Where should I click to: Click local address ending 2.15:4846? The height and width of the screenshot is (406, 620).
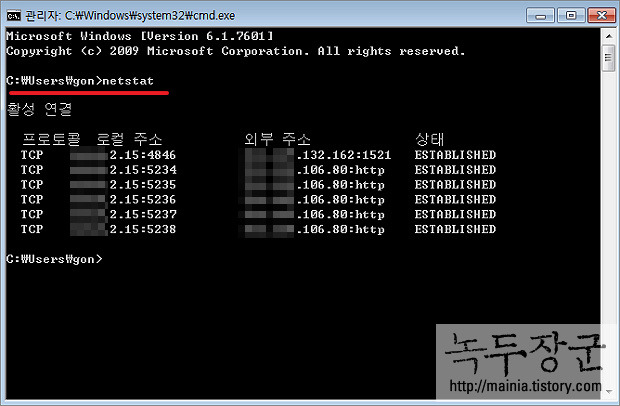[123, 155]
